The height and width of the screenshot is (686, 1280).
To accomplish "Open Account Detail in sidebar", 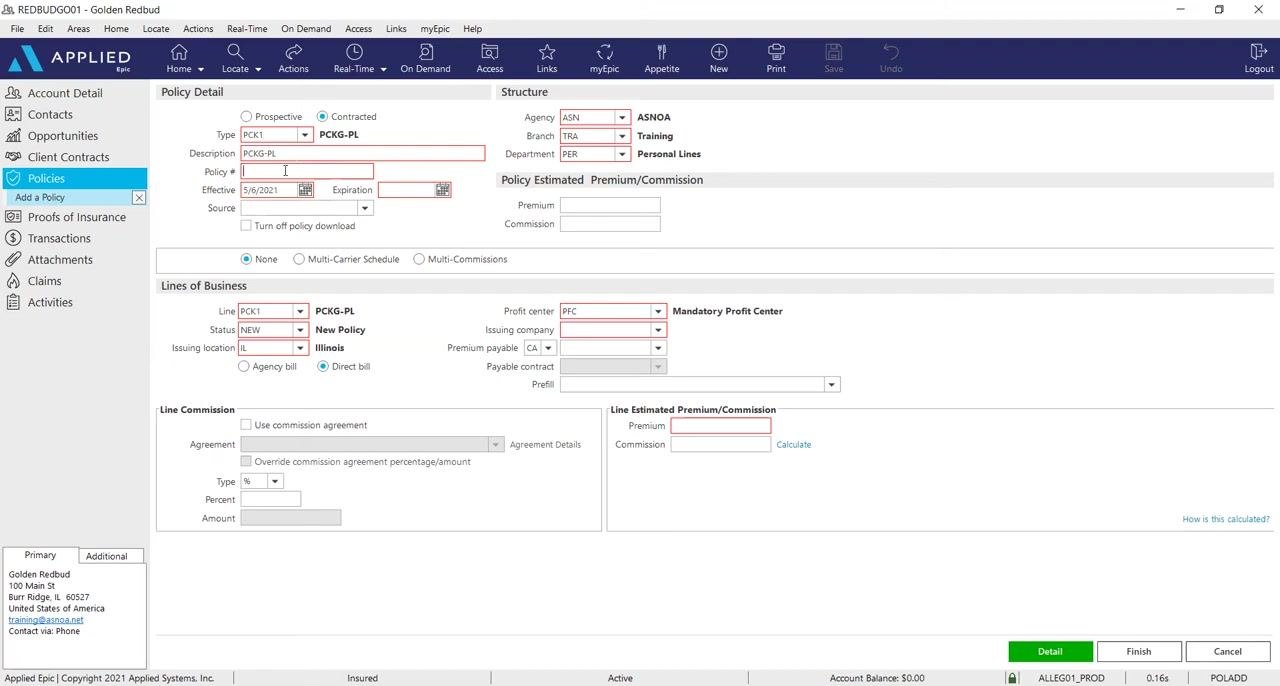I will (x=65, y=93).
